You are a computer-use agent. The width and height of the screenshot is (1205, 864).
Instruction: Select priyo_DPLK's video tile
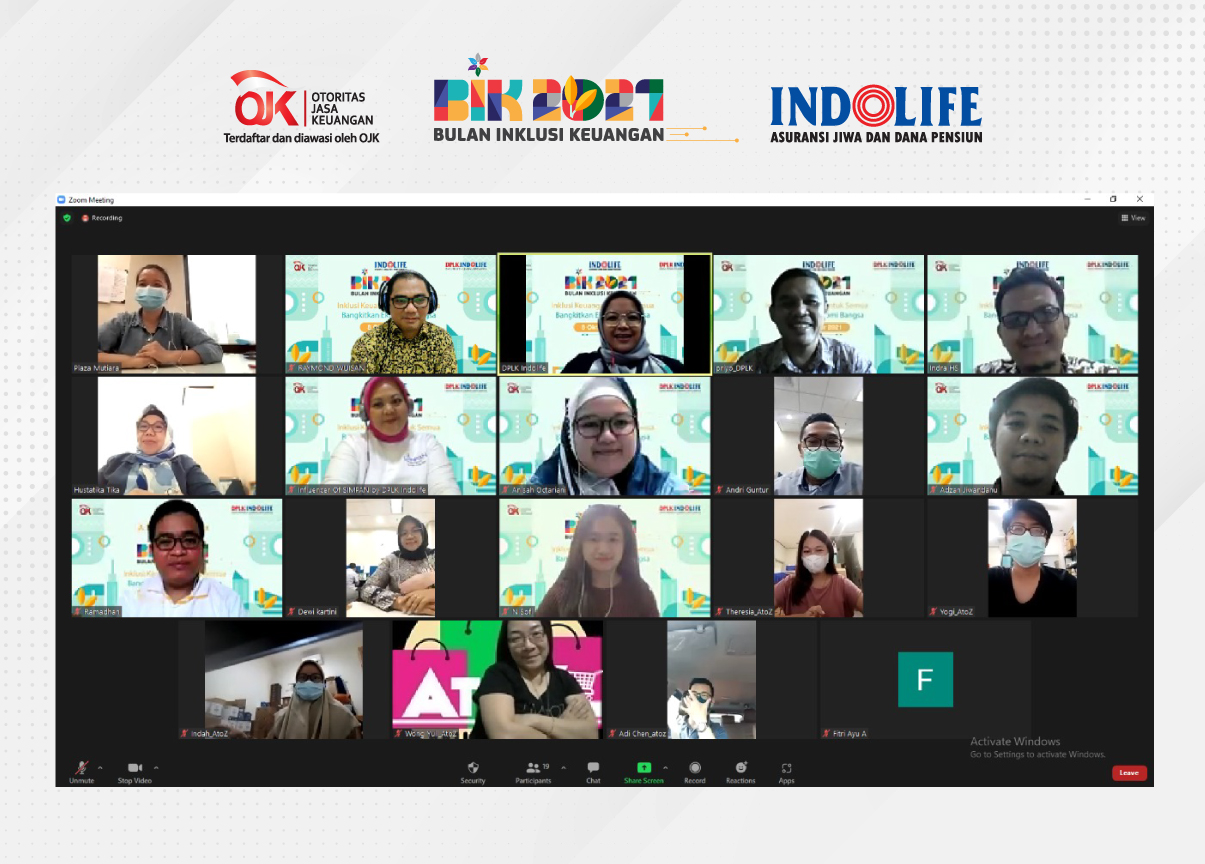click(819, 314)
